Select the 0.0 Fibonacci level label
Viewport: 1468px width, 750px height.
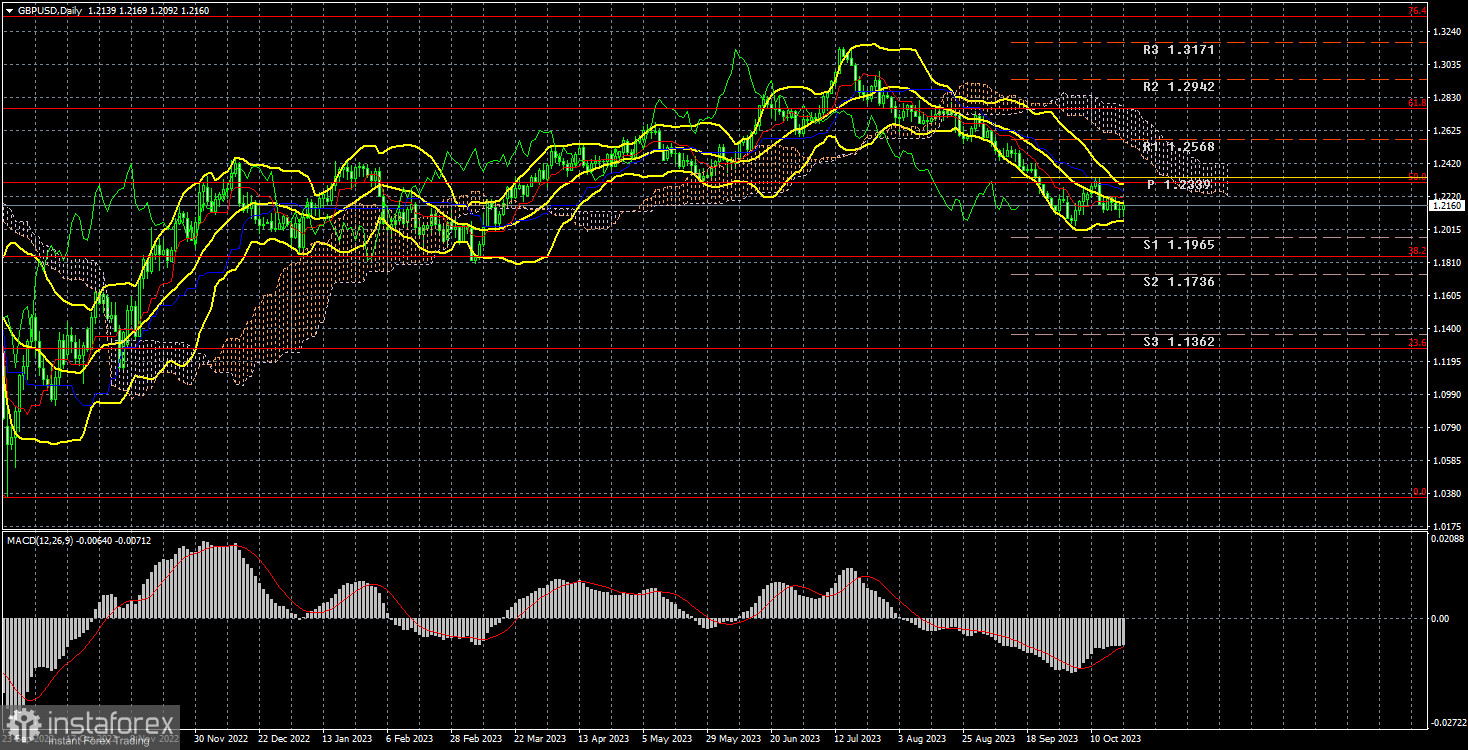1419,492
